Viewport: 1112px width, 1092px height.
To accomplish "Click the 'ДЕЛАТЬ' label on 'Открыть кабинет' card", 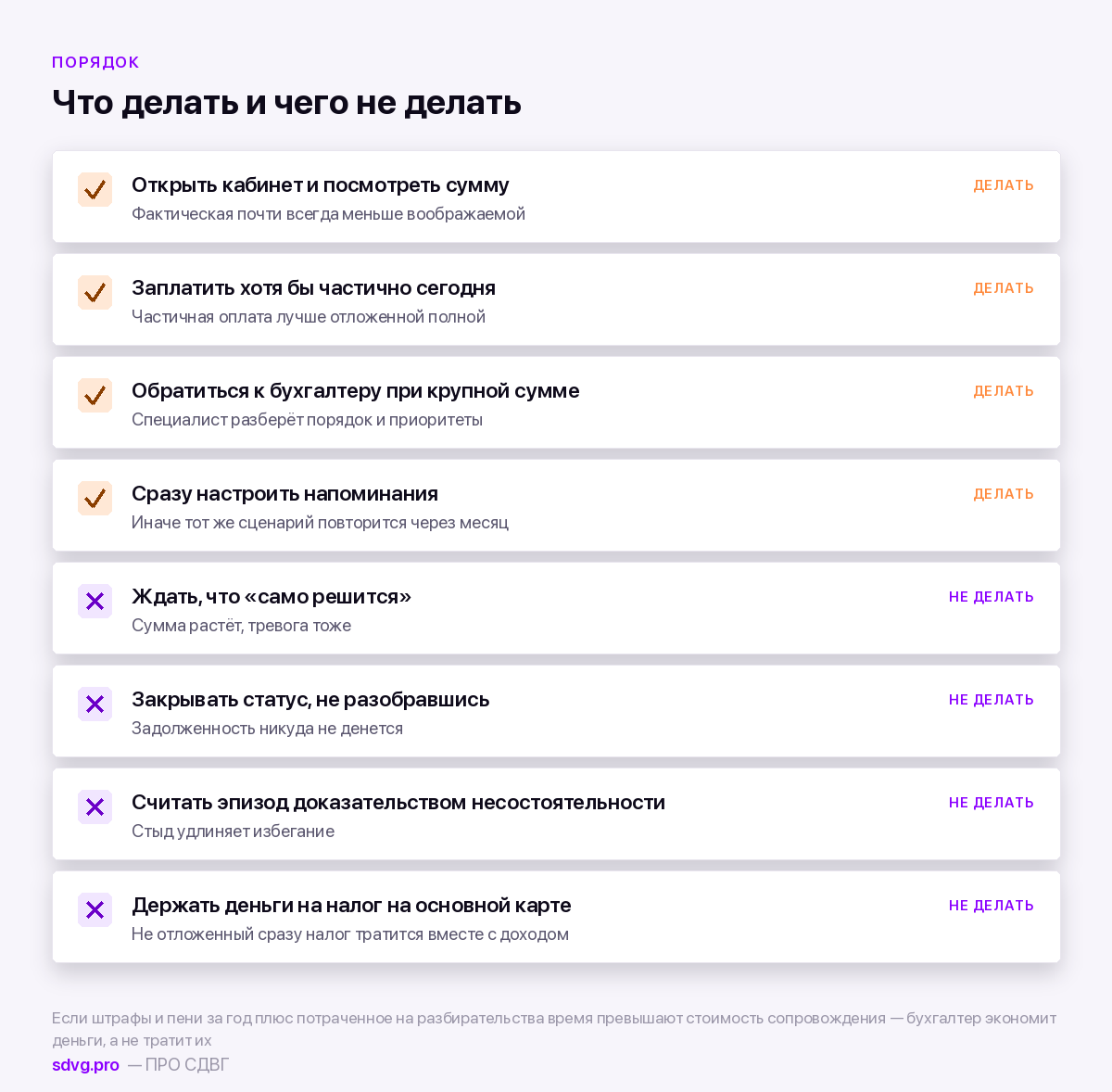I will (x=1004, y=185).
